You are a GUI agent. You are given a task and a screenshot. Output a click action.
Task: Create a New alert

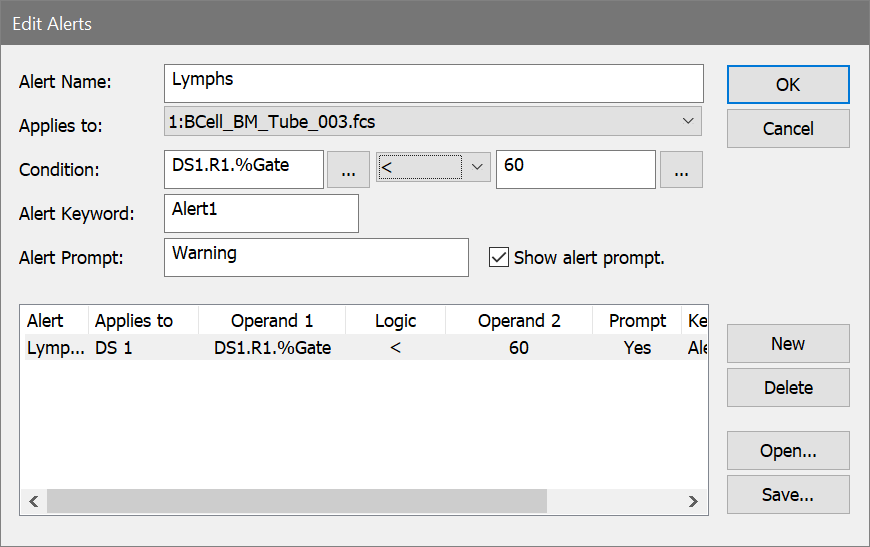point(787,343)
